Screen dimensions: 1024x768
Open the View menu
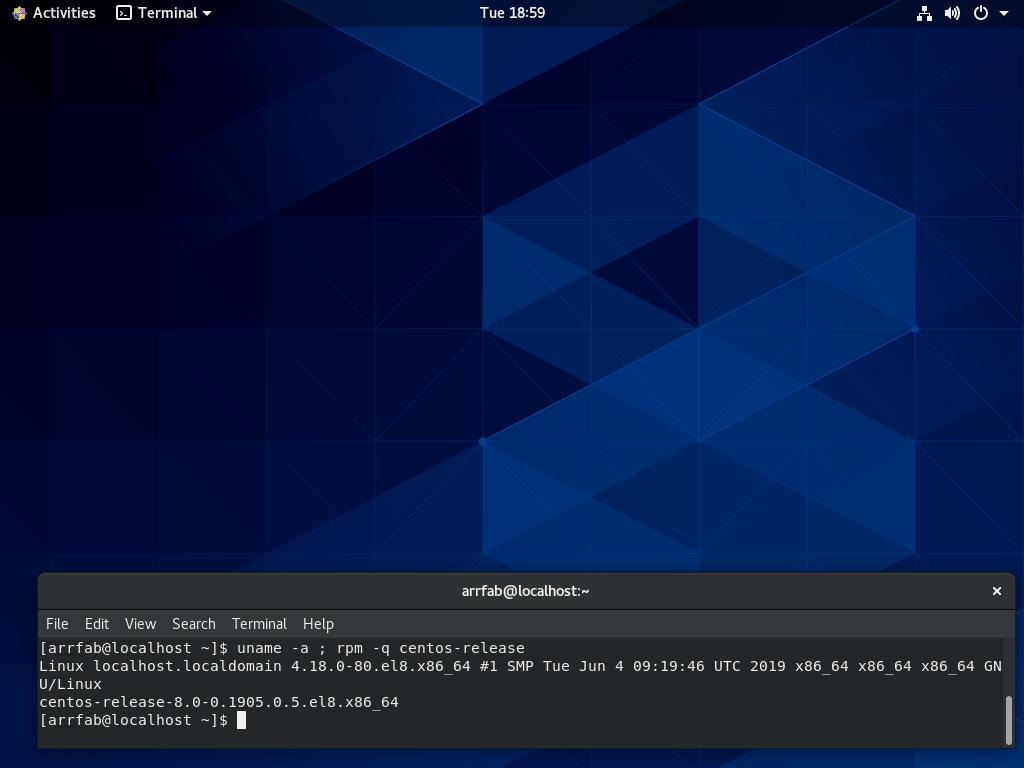(x=140, y=624)
